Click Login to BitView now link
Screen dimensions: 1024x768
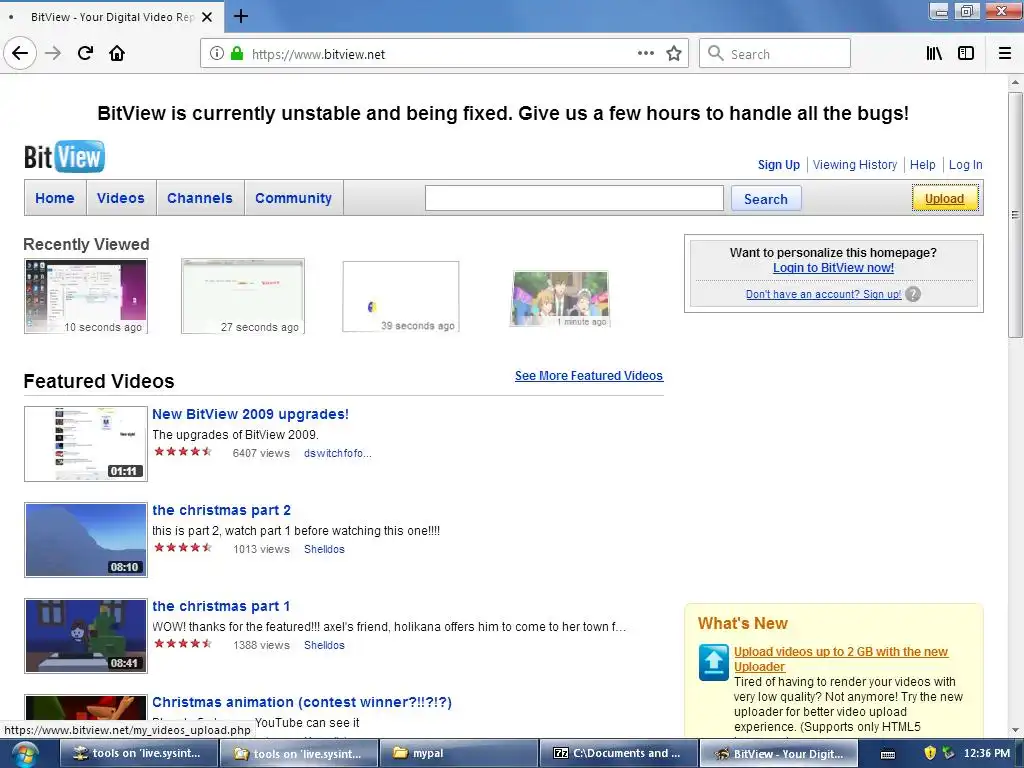pos(833,268)
